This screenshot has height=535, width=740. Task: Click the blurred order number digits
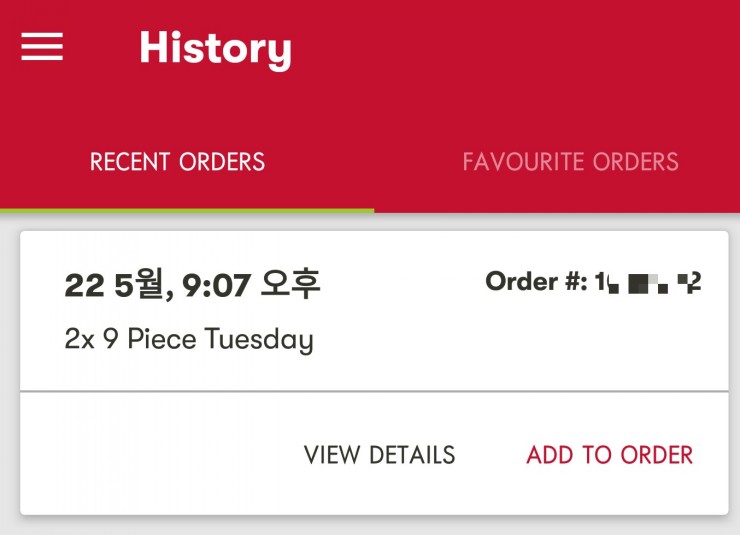click(648, 284)
